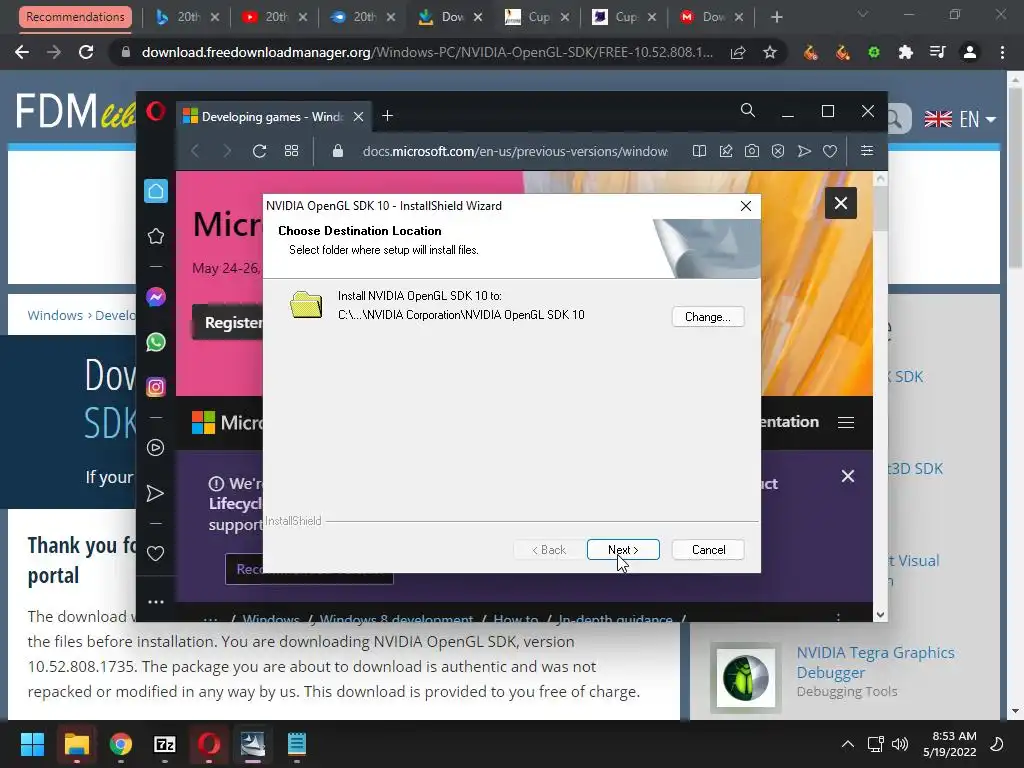Click the Opera address bar URL
1024x768 pixels.
[x=515, y=152]
